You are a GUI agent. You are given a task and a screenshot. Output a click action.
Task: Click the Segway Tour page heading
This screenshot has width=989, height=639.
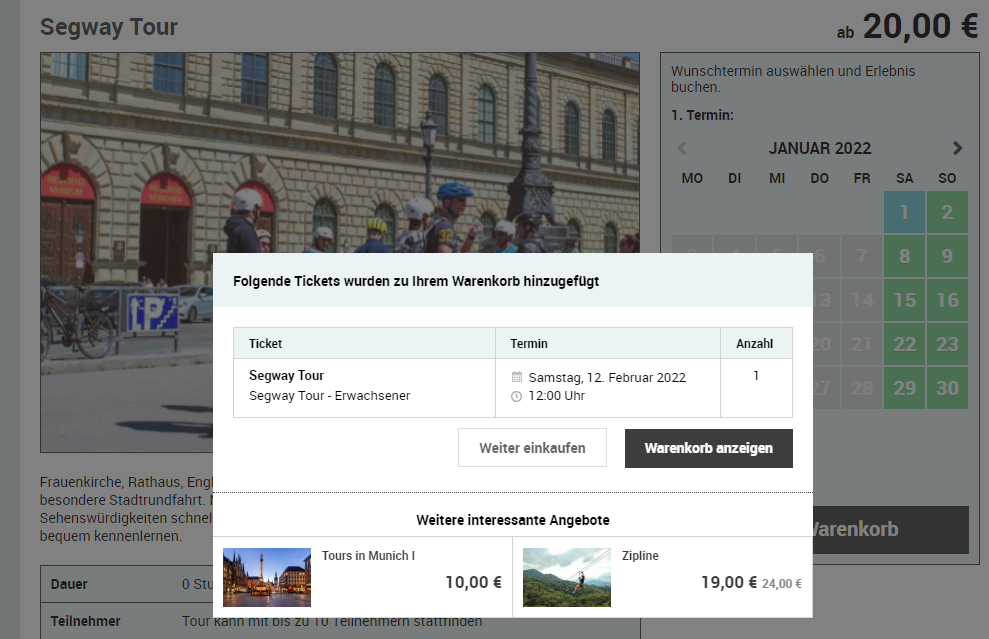pyautogui.click(x=108, y=27)
